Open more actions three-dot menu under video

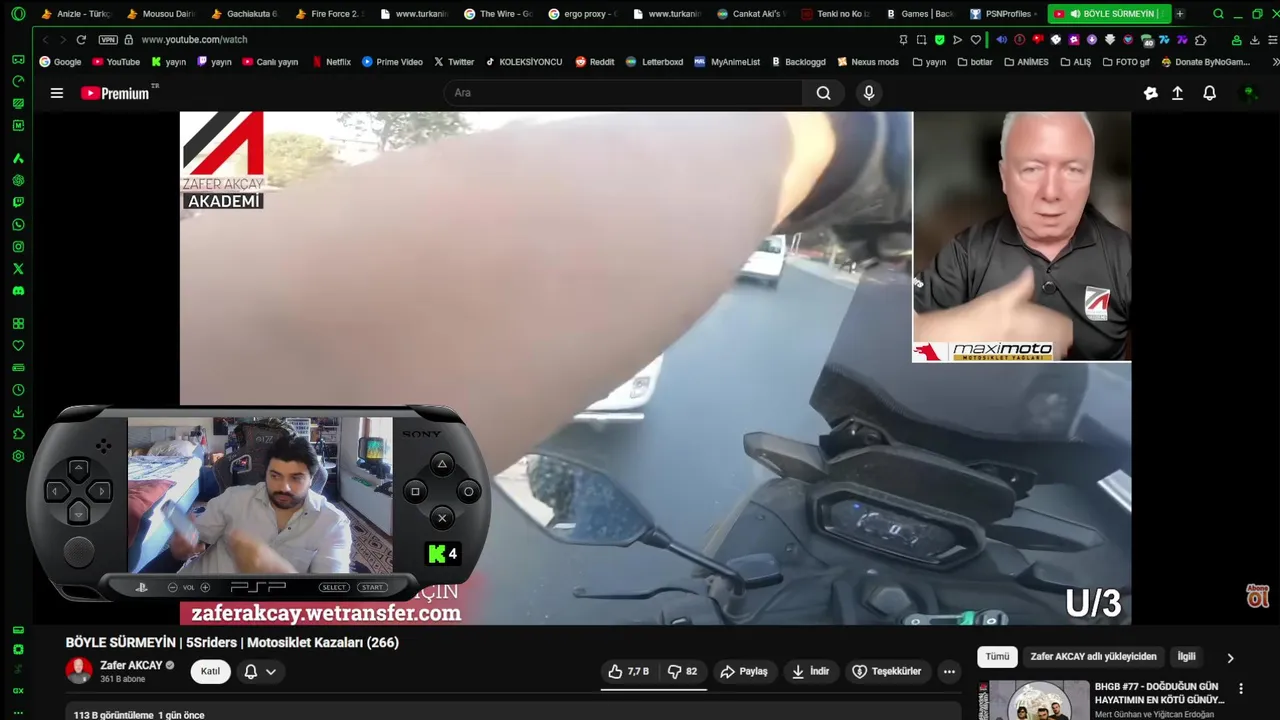click(949, 671)
